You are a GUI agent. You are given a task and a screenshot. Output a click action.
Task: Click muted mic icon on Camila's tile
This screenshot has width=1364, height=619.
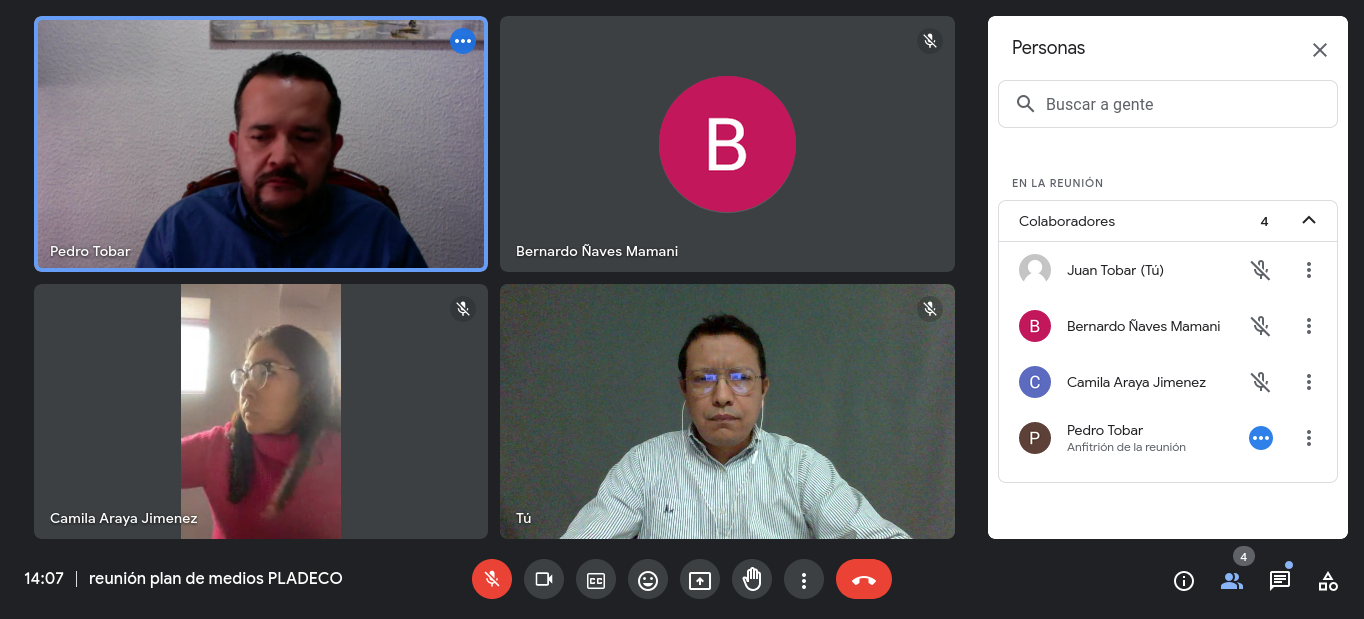pyautogui.click(x=463, y=309)
